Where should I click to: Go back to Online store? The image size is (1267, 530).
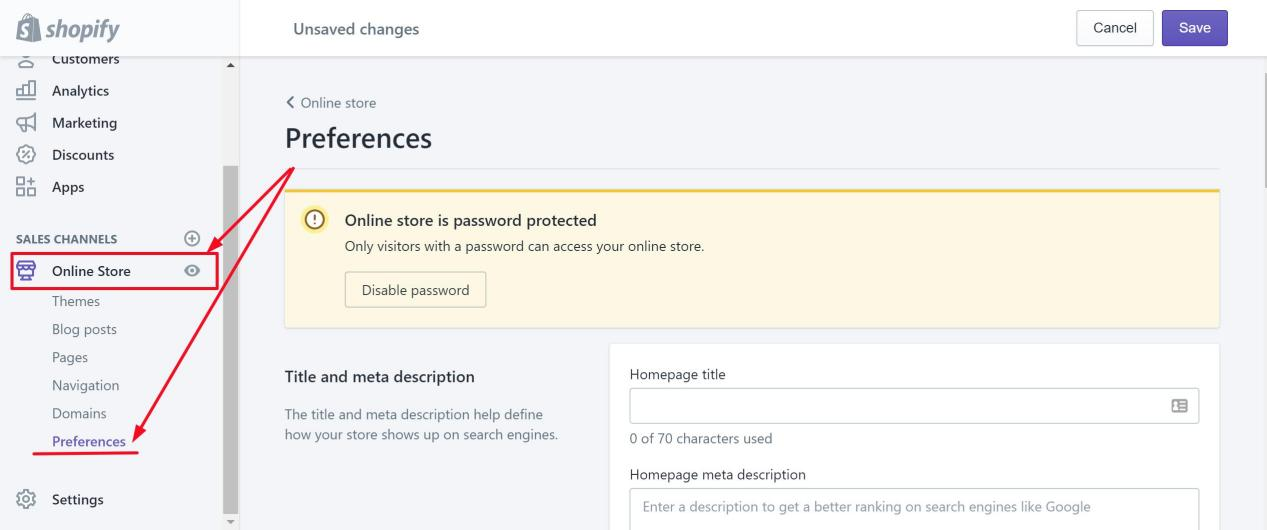point(331,103)
